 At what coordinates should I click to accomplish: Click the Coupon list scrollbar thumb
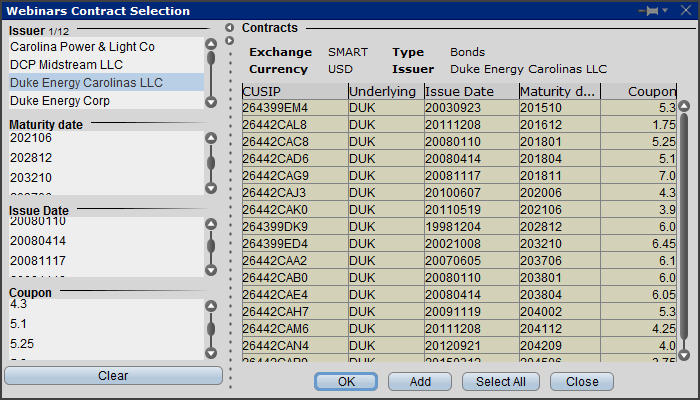coord(211,329)
